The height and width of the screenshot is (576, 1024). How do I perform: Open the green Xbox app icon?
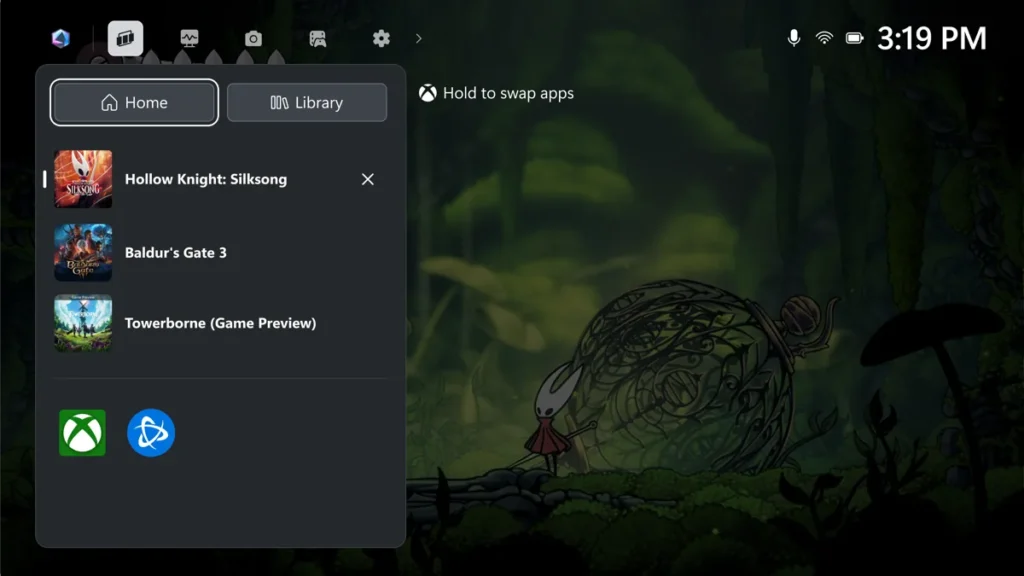click(x=82, y=433)
